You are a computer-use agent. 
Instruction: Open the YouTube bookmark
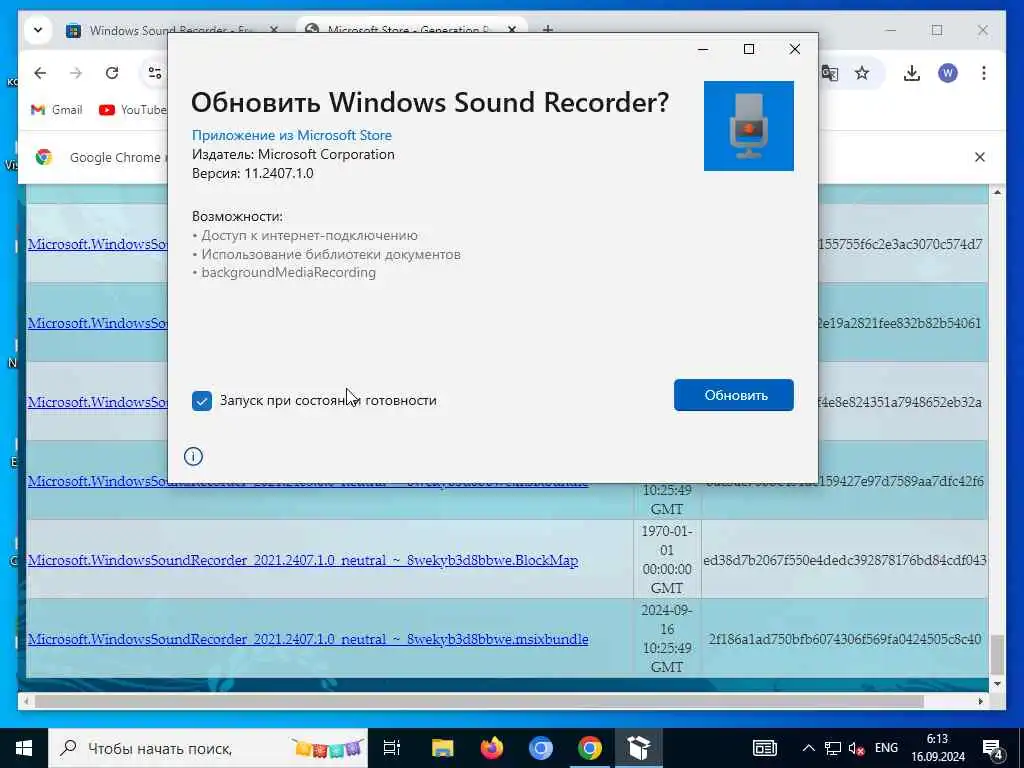[x=133, y=110]
